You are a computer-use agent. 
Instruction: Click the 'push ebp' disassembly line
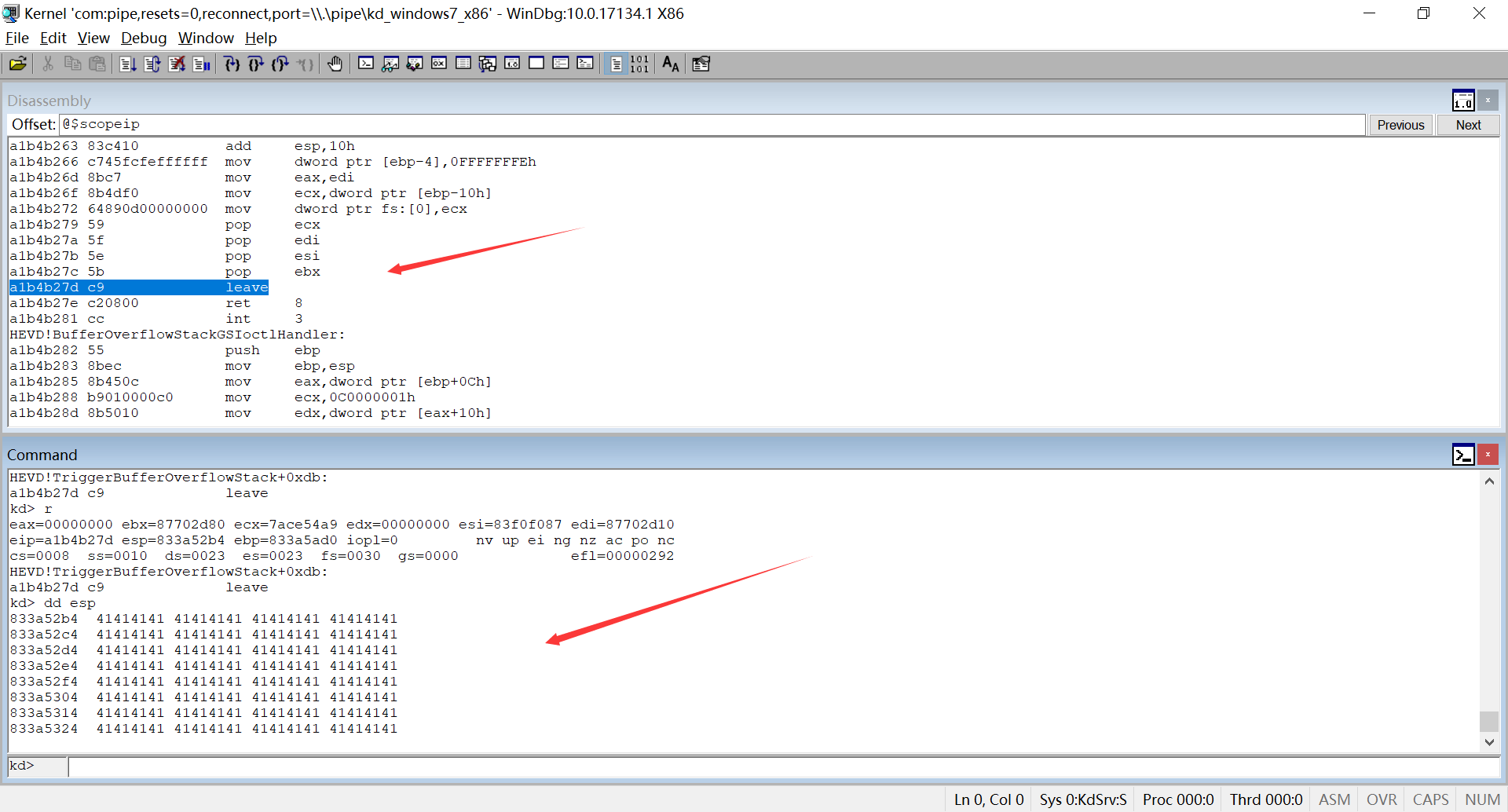165,350
